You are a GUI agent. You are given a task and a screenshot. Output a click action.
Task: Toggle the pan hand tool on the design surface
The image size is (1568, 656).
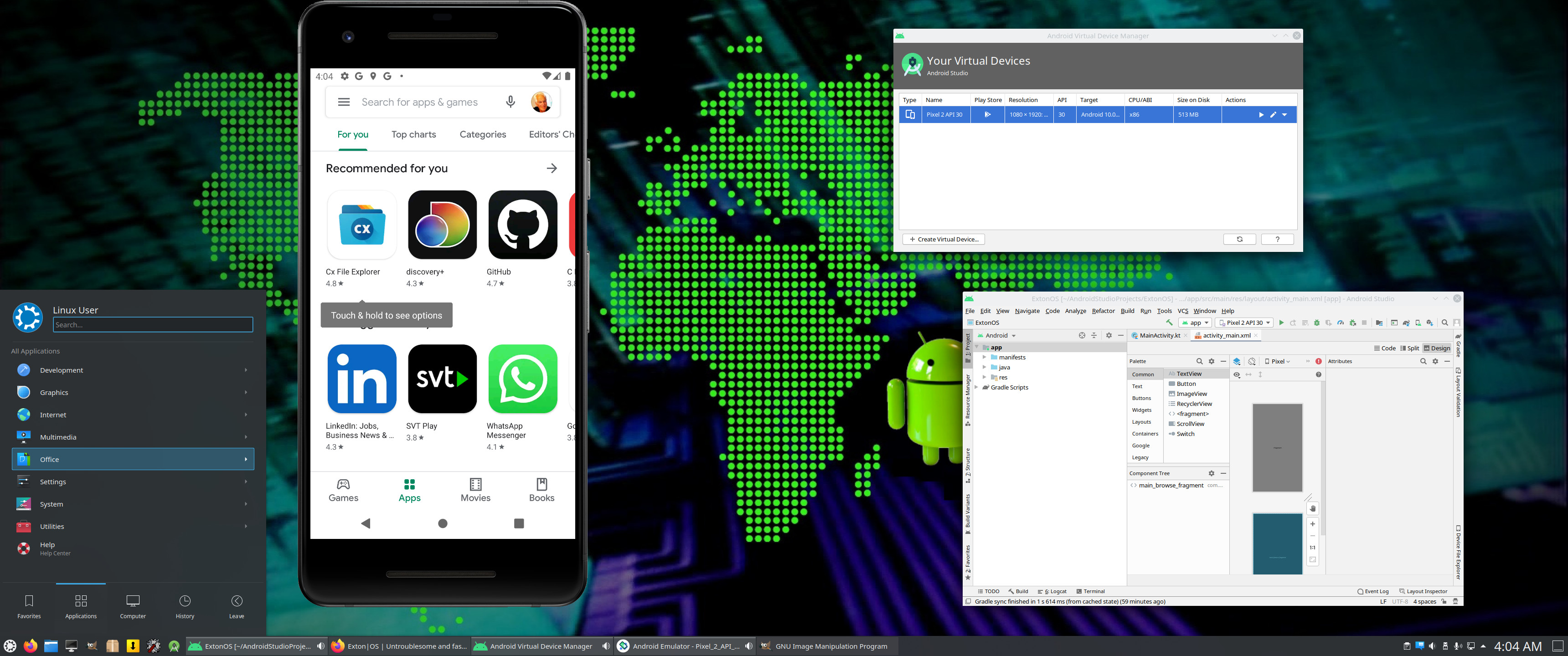[x=1312, y=509]
